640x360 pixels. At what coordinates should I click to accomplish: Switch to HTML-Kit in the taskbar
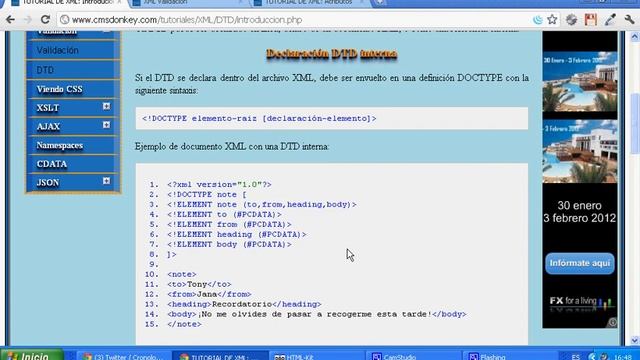317,356
